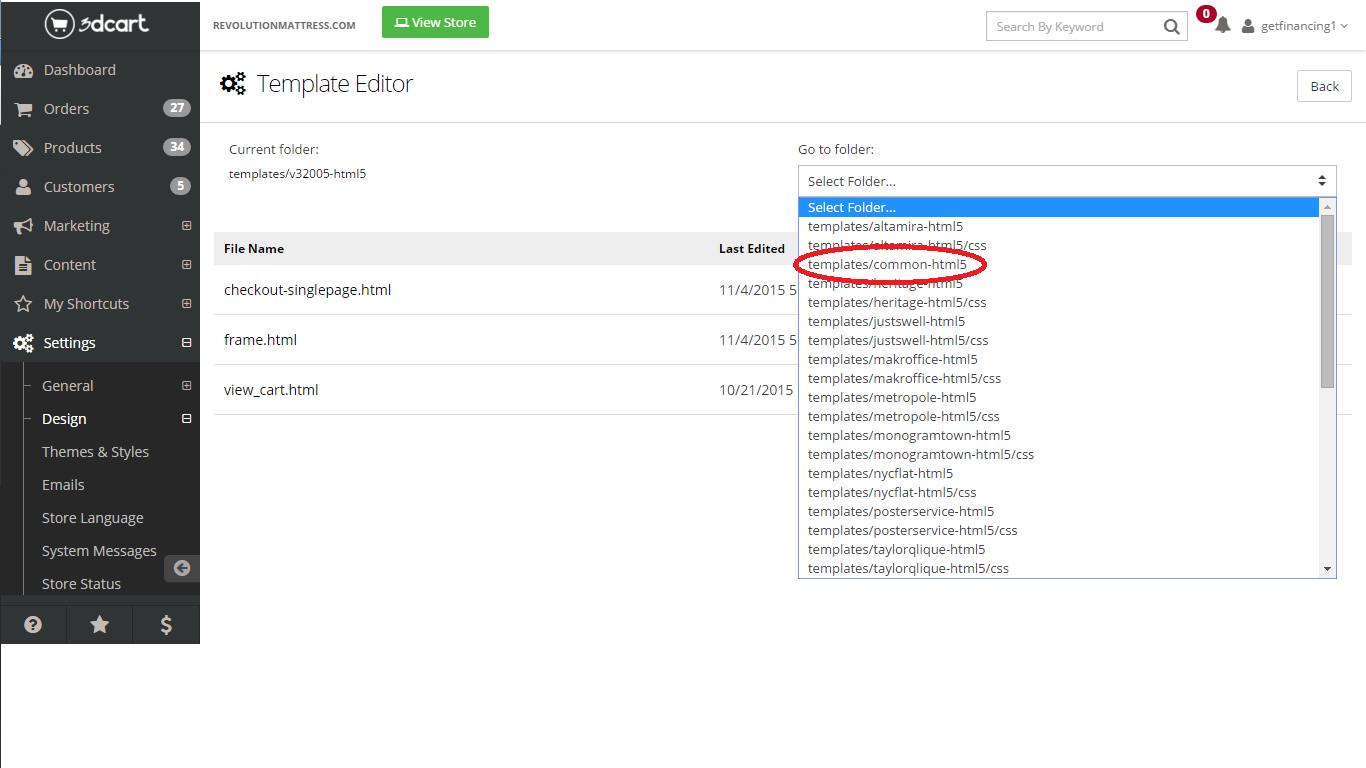The width and height of the screenshot is (1366, 768).
Task: Click the user avatar icon
Action: (x=1247, y=27)
